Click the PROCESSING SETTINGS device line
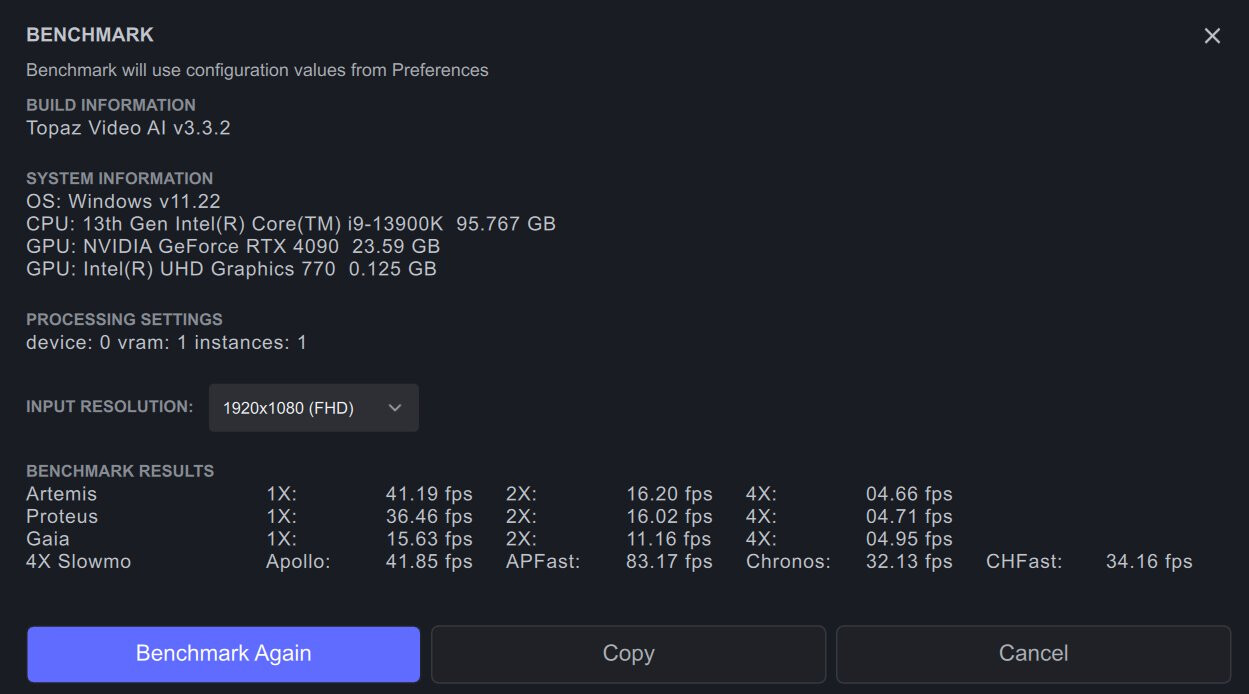The width and height of the screenshot is (1249, 694). (165, 341)
